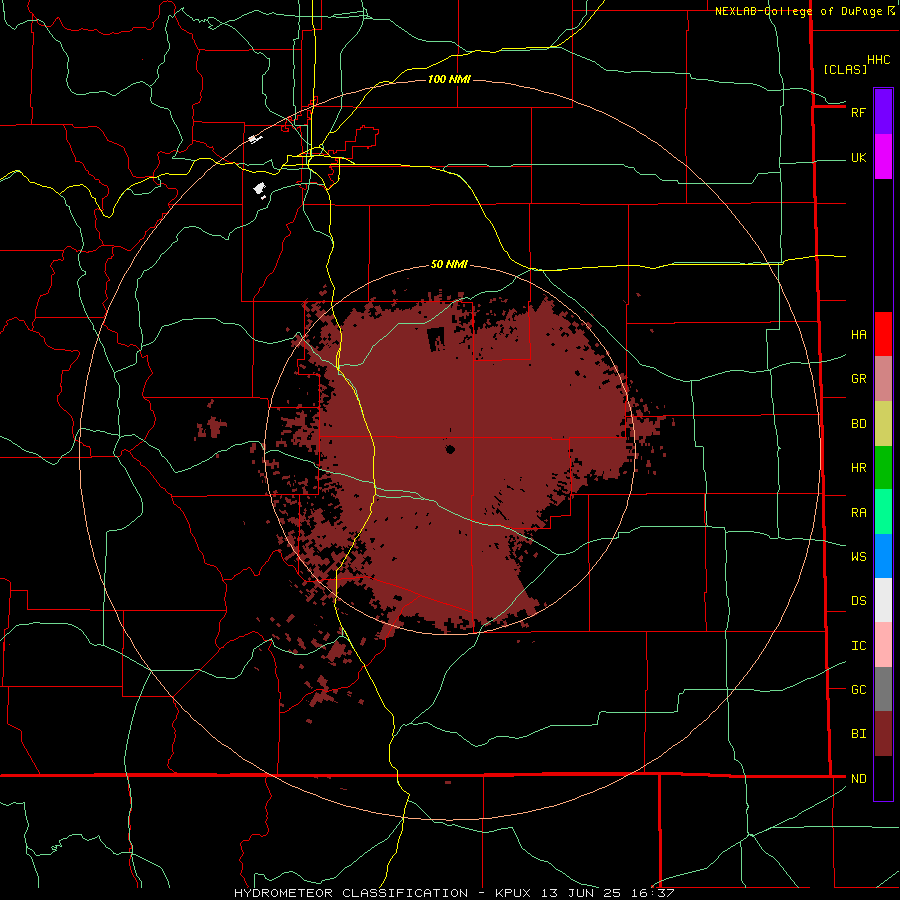Click the HR dark green legend swatch
The width and height of the screenshot is (900, 900).
[883, 468]
